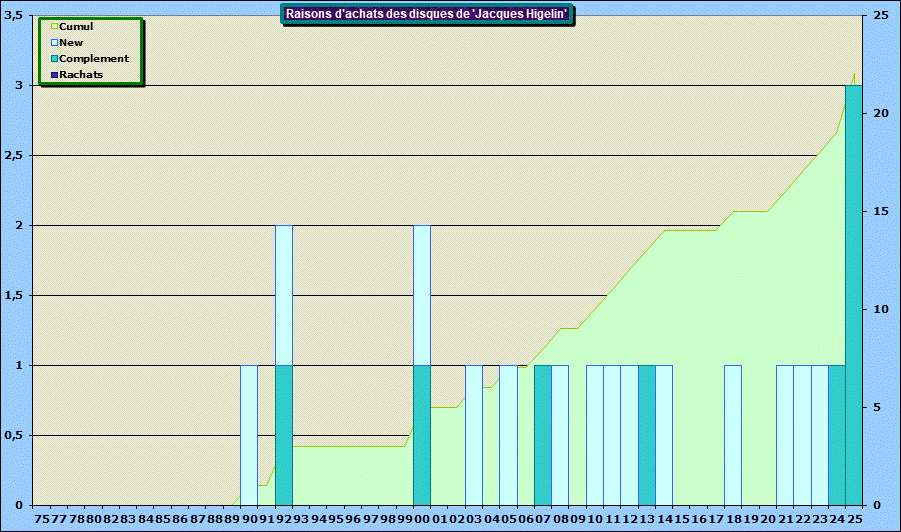Image resolution: width=901 pixels, height=532 pixels.
Task: Click the Cumul legend color swatch
Action: 55,27
